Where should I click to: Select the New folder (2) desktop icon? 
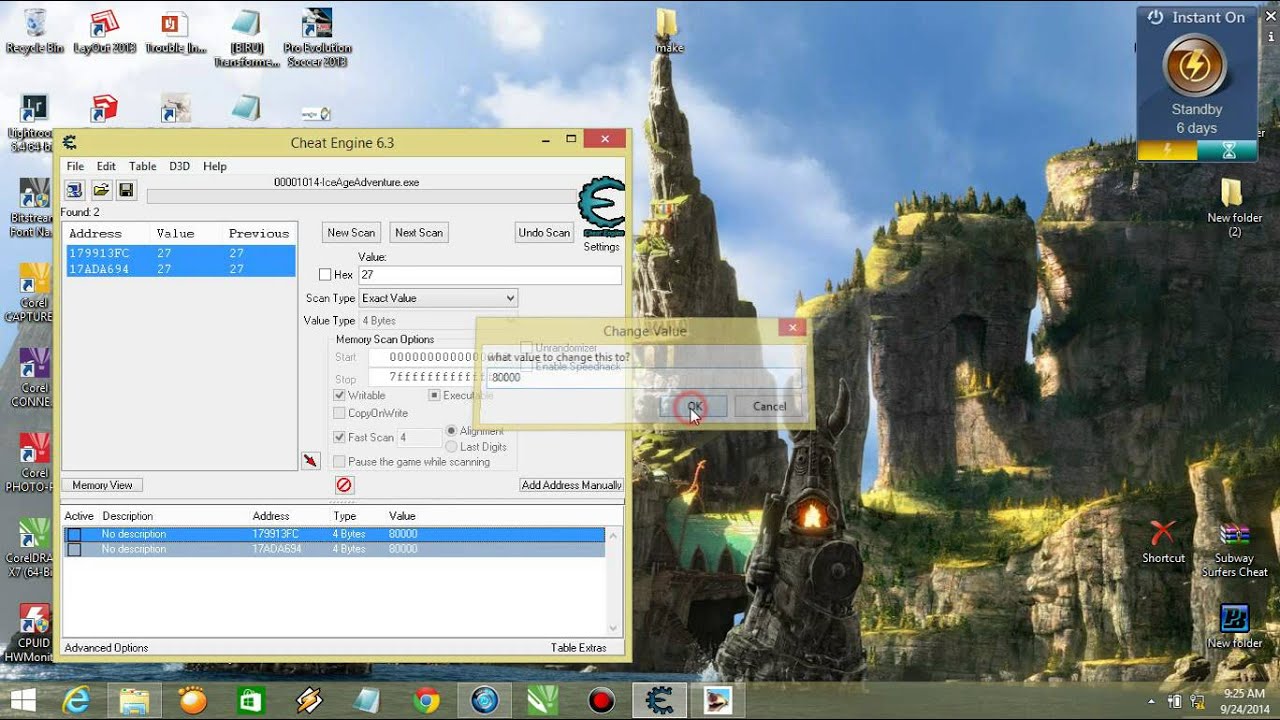tap(1234, 208)
